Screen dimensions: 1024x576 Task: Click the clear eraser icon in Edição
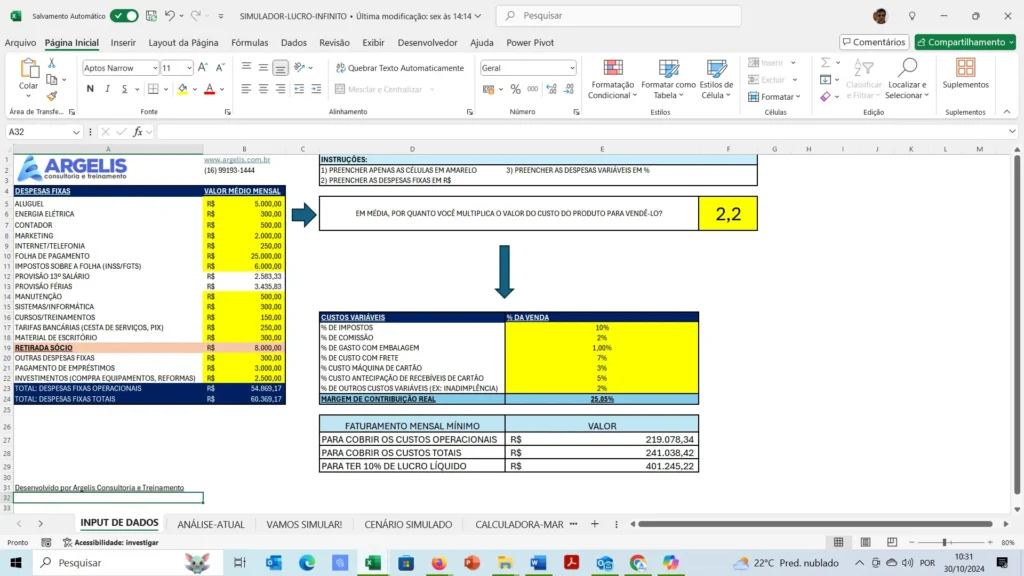(825, 97)
